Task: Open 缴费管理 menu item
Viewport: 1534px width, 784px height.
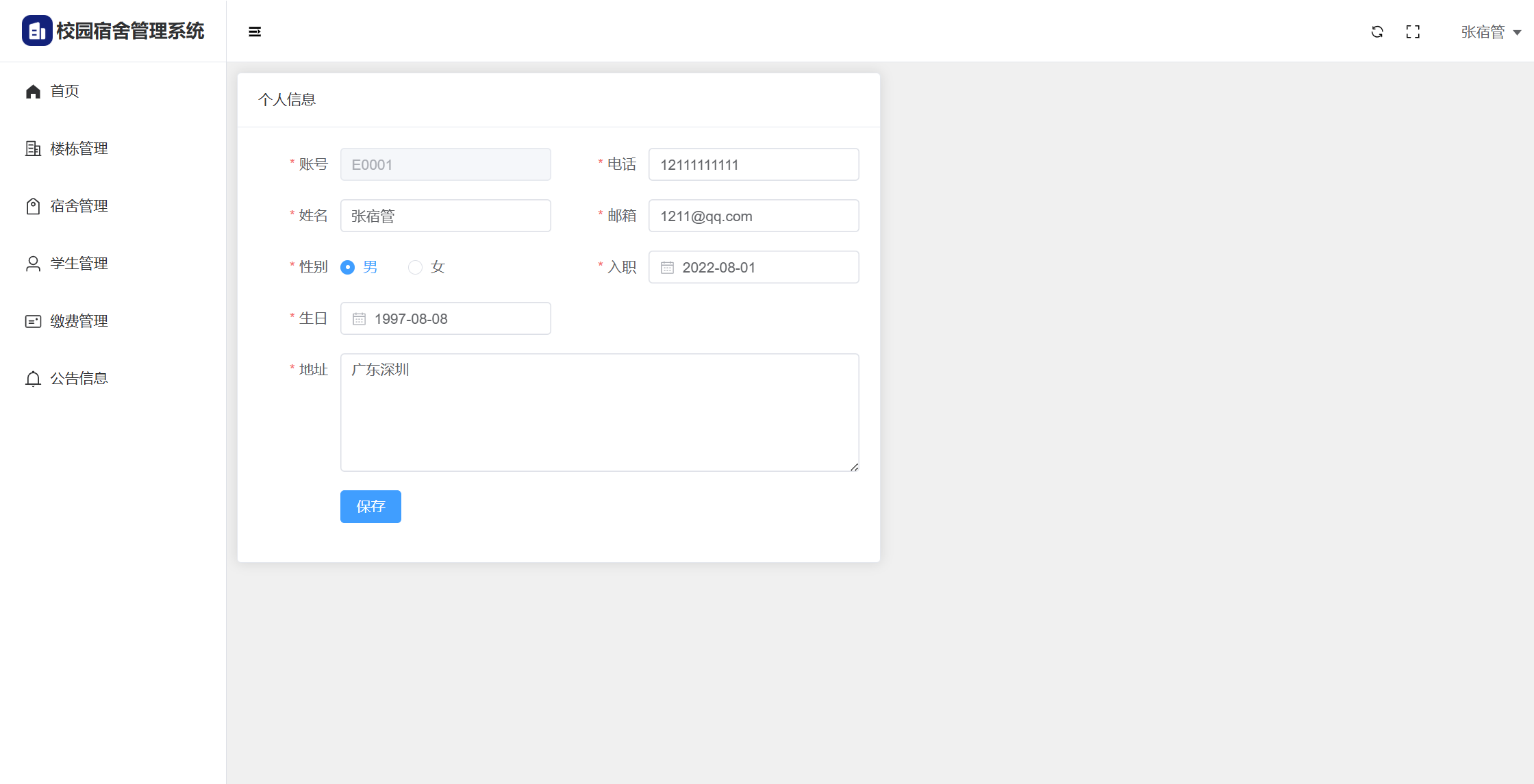Action: (x=79, y=321)
